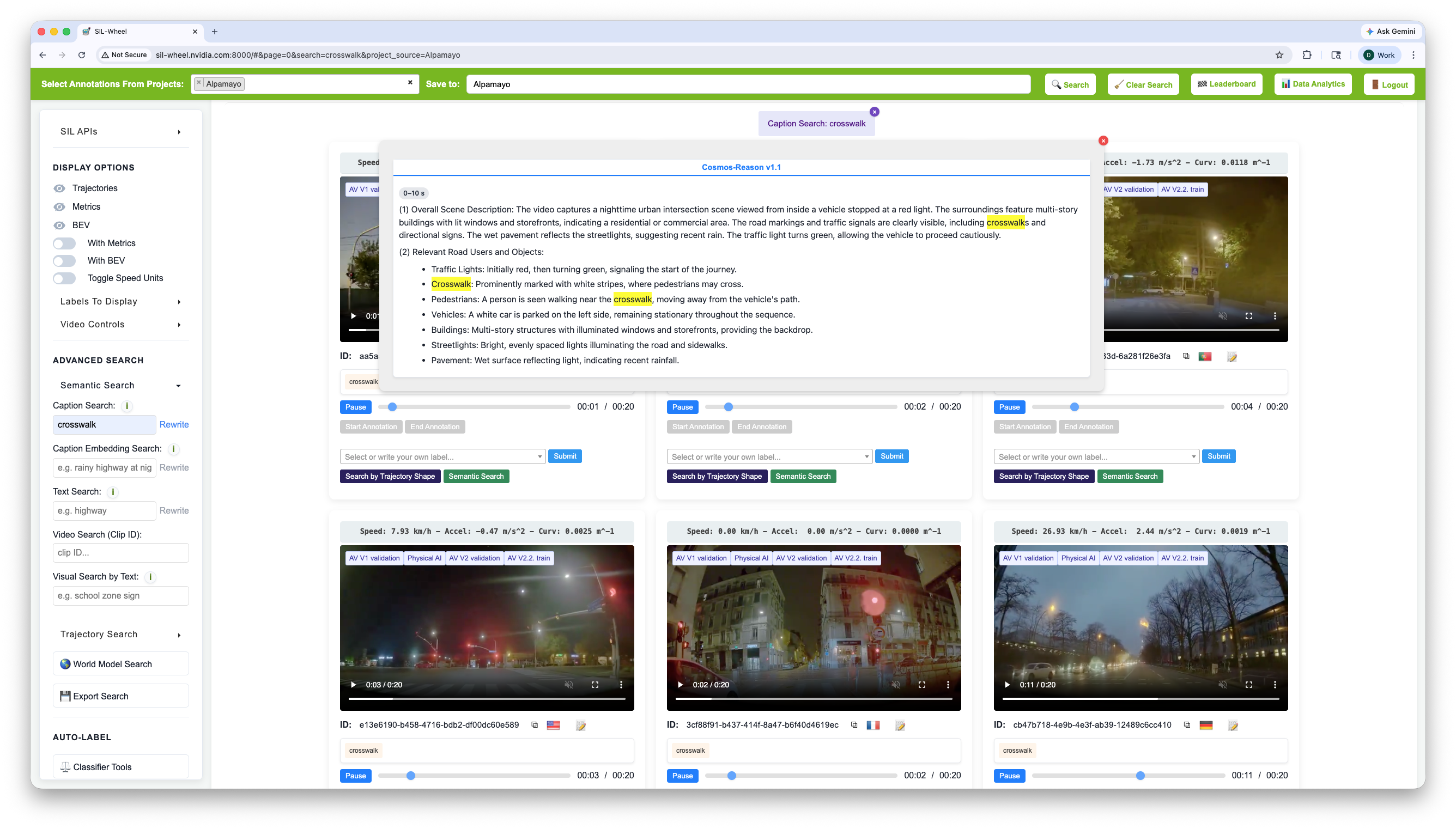Click the France flag icon on clip 3cf88f91
This screenshot has height=829, width=1456.
873,725
